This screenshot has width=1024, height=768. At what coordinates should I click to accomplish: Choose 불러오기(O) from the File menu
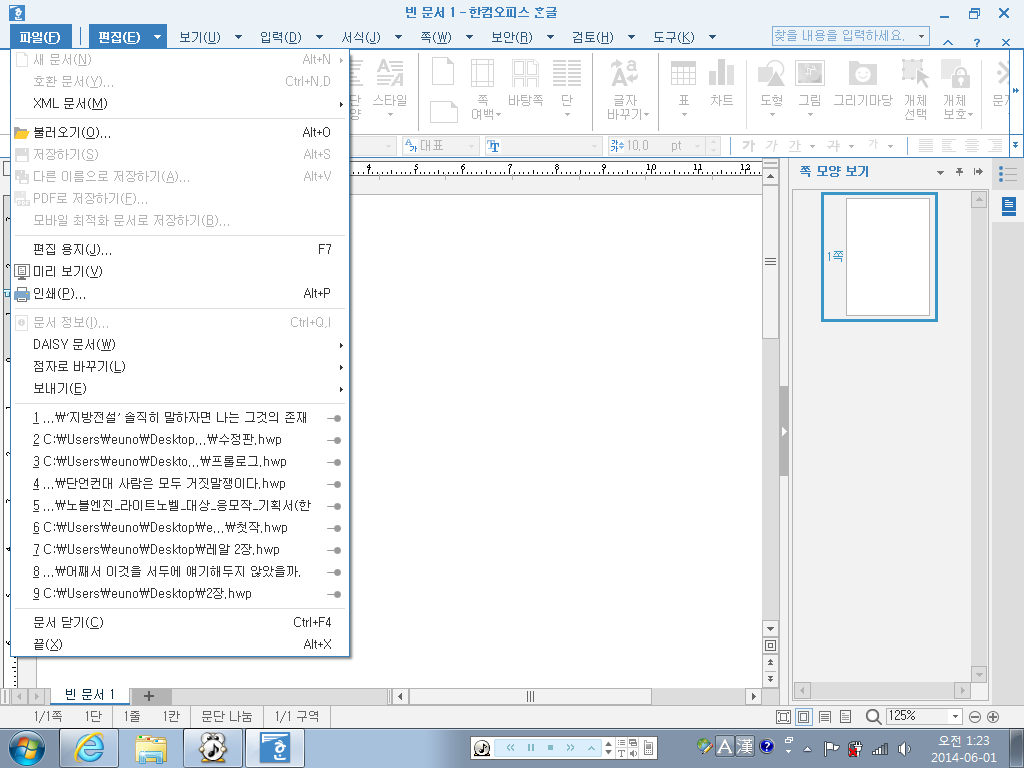coord(181,133)
